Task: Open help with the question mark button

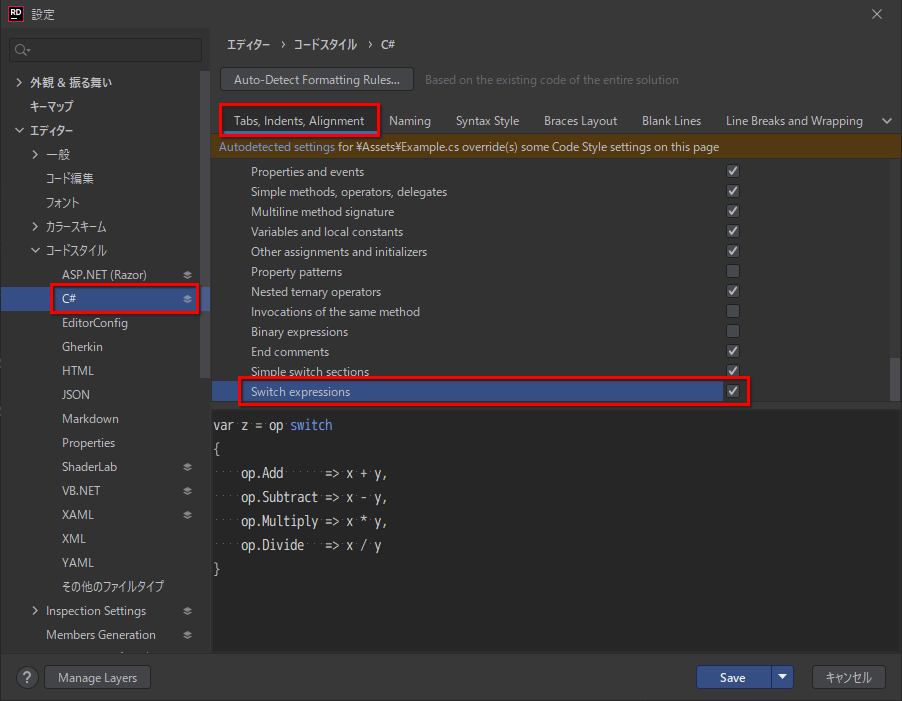Action: click(x=27, y=677)
